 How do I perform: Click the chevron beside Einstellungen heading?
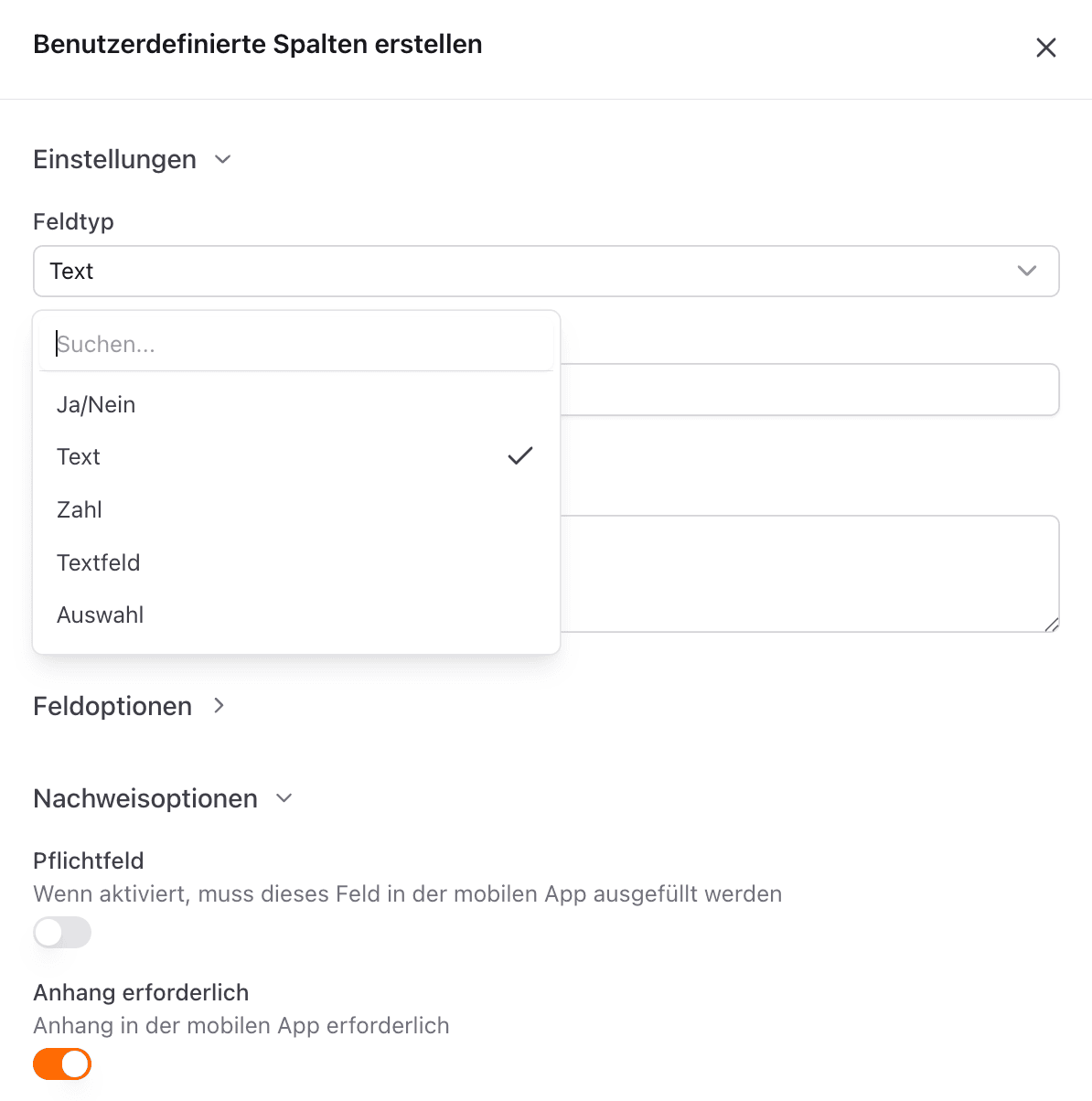pyautogui.click(x=222, y=159)
